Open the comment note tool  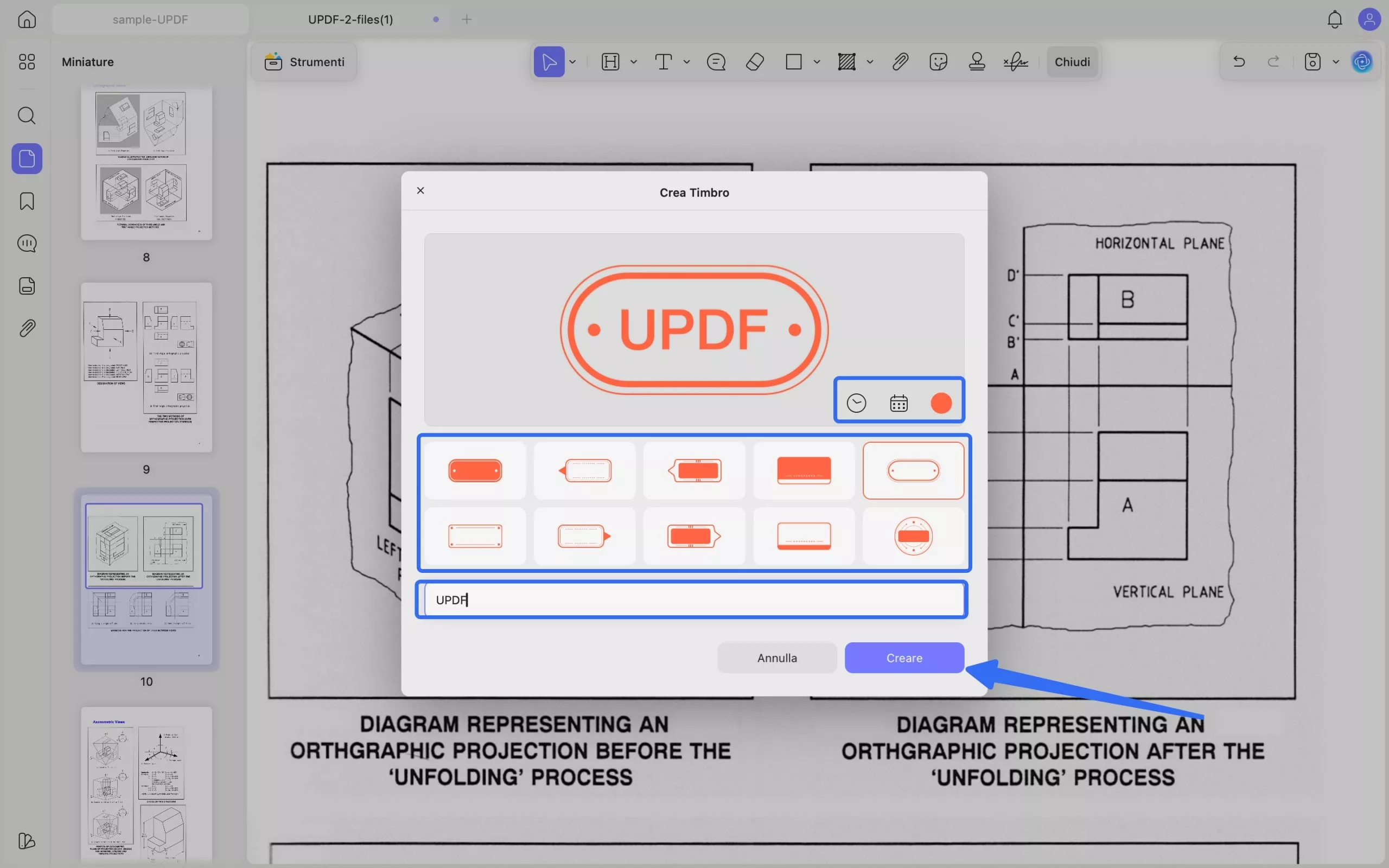716,61
